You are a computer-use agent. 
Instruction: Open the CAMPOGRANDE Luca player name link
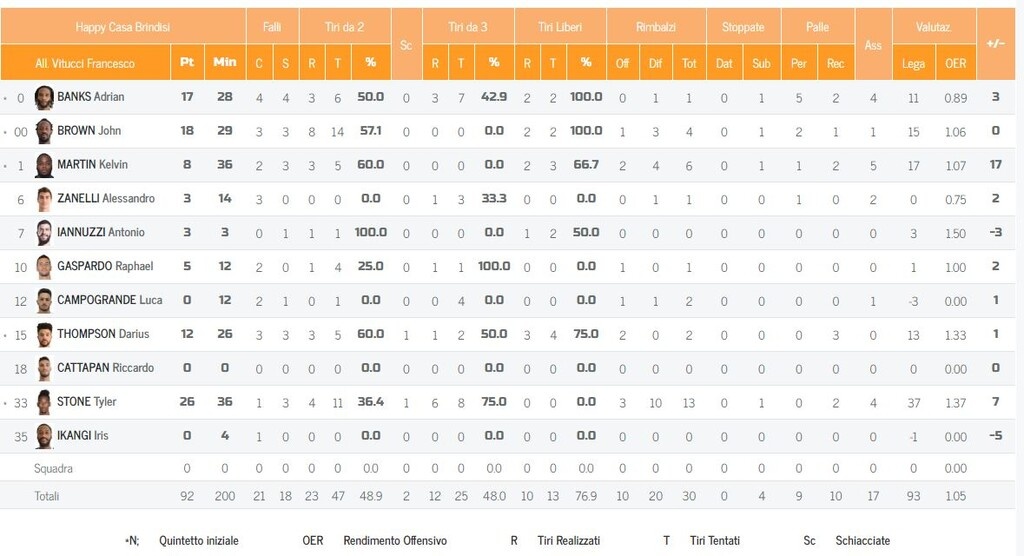tap(109, 301)
